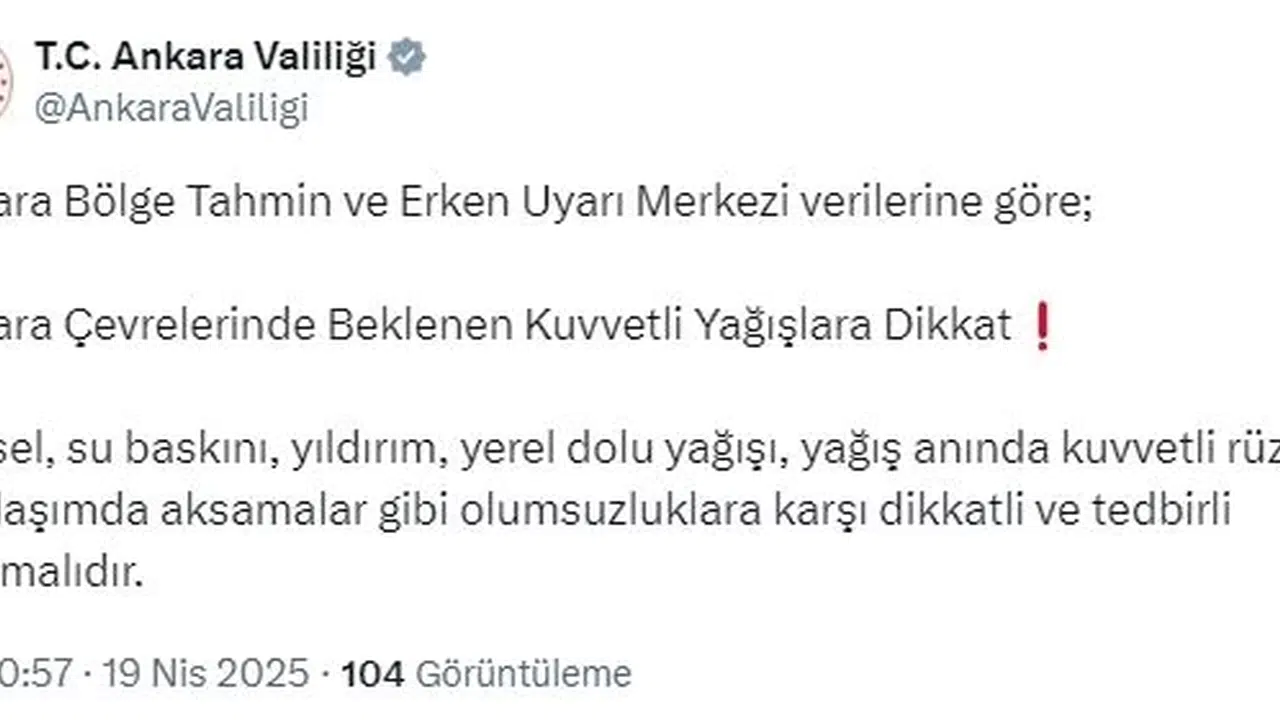Click the 0:57 post time
This screenshot has width=1280, height=720.
pos(36,673)
